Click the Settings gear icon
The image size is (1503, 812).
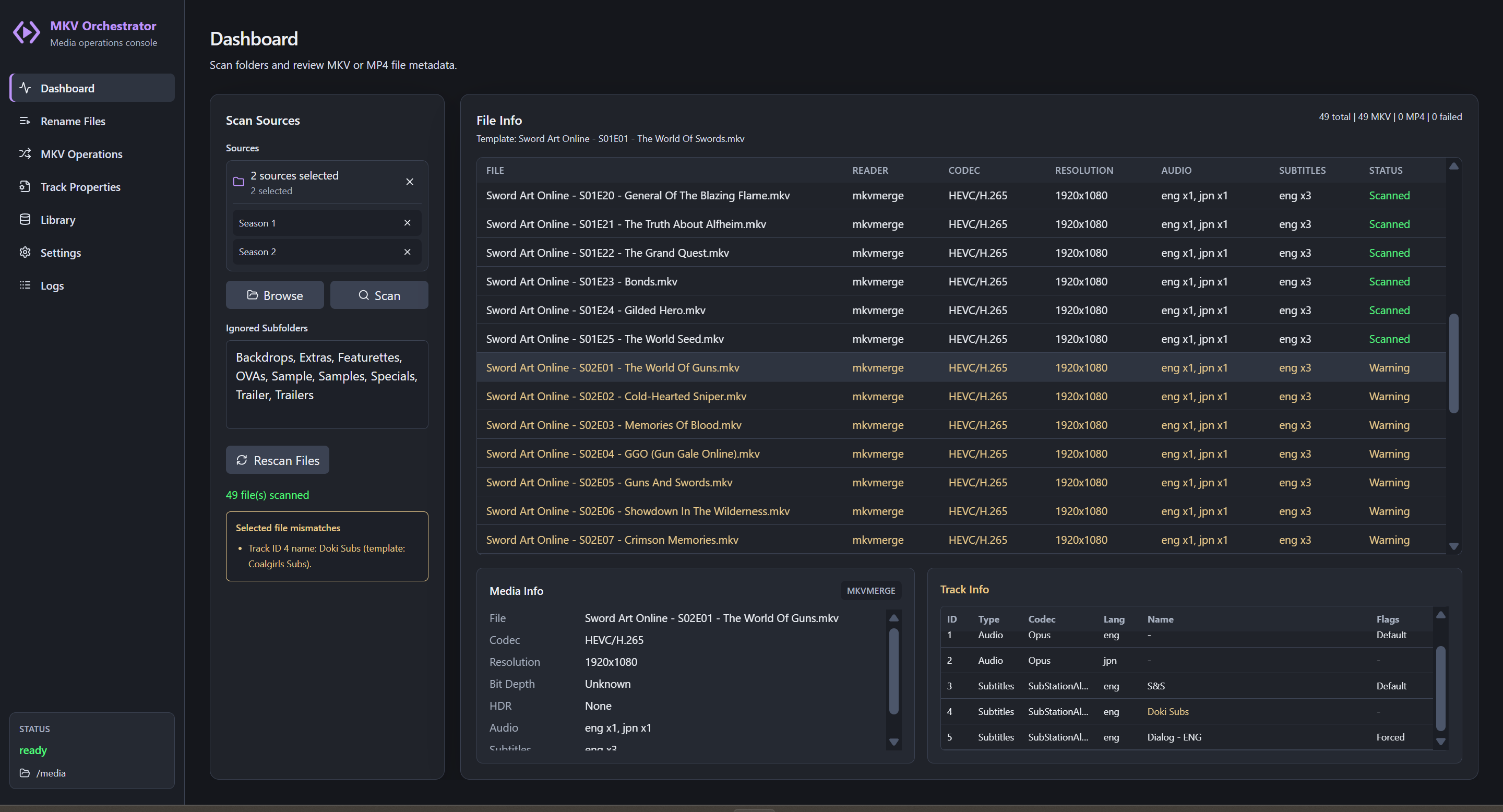pyautogui.click(x=25, y=252)
